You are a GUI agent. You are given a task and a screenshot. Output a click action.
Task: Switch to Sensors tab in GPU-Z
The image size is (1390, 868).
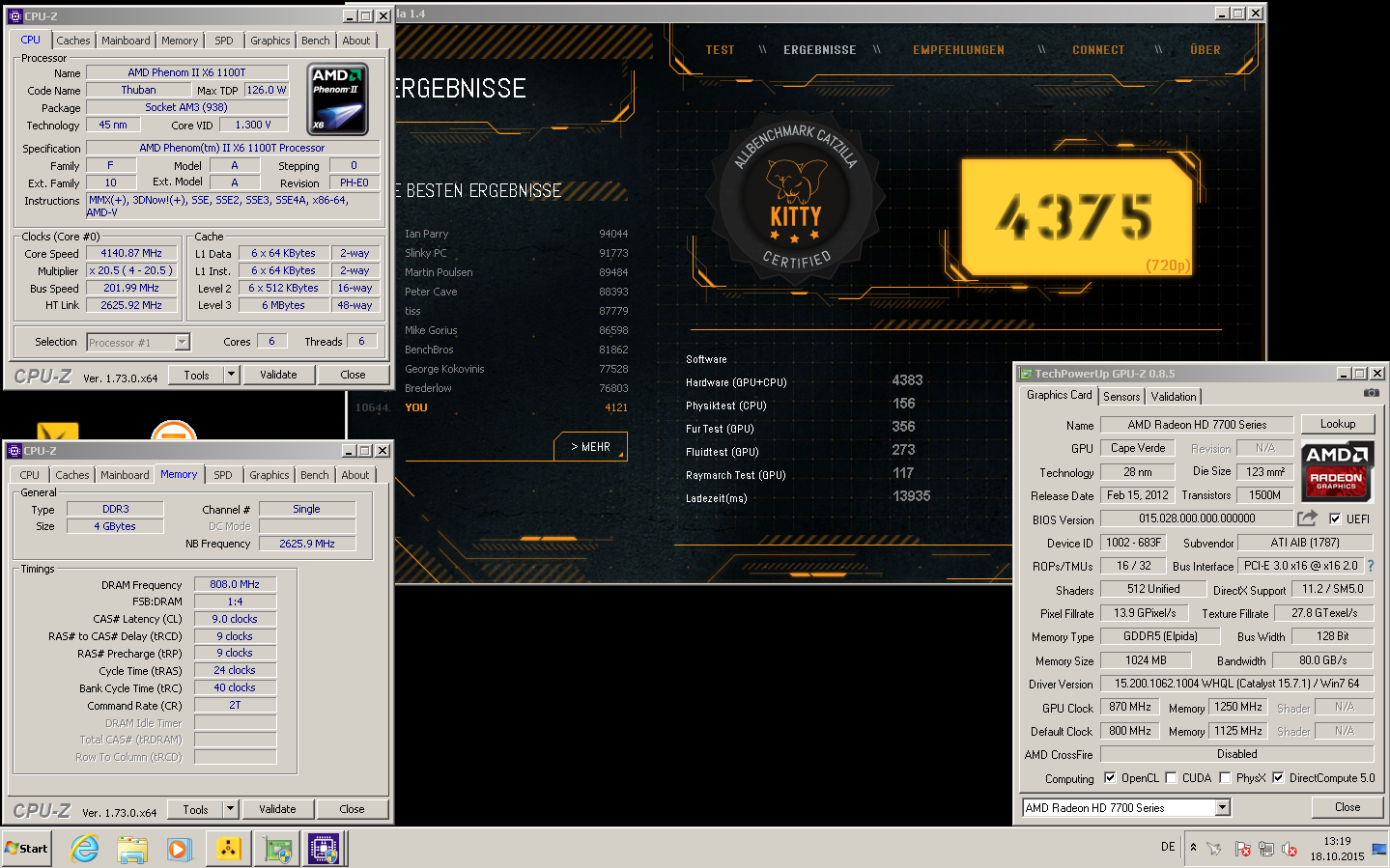click(1121, 397)
